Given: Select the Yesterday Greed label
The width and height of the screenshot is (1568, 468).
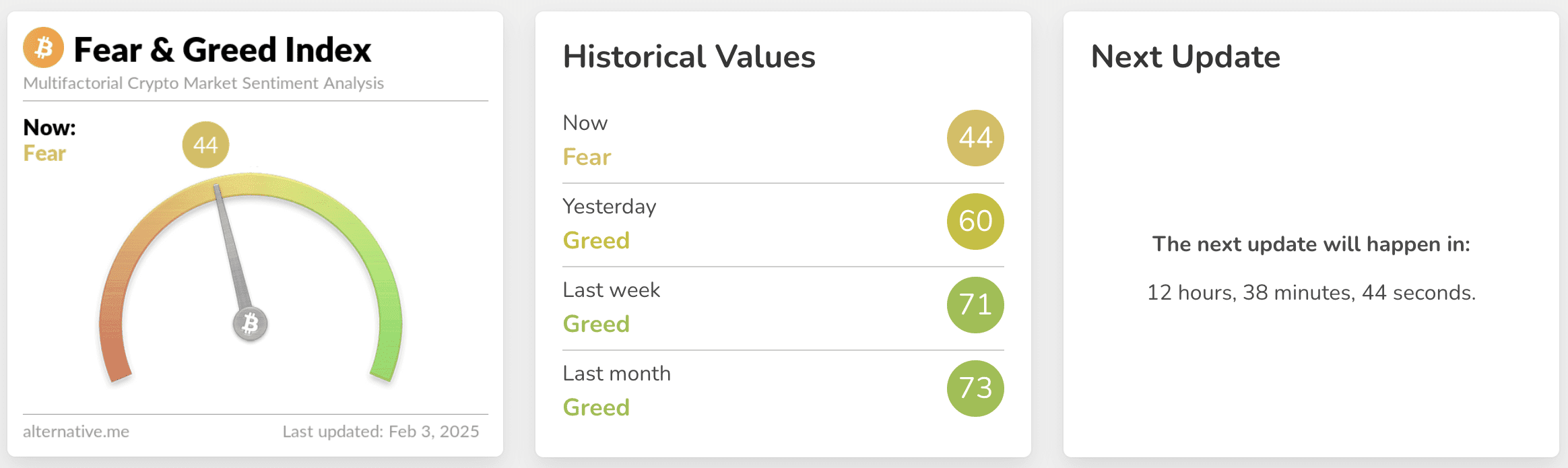Looking at the screenshot, I should tap(596, 240).
